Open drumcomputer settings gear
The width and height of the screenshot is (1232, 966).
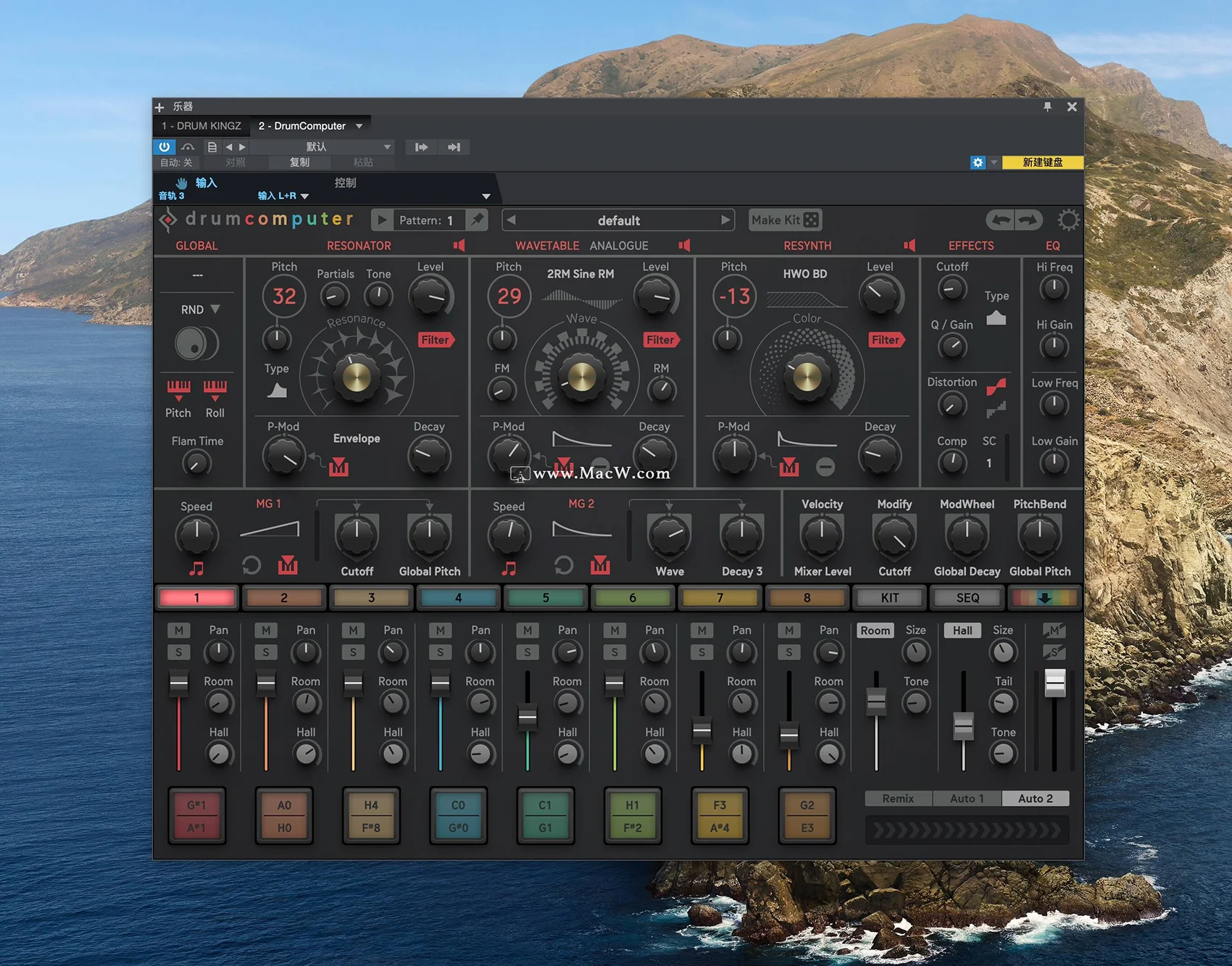1068,220
